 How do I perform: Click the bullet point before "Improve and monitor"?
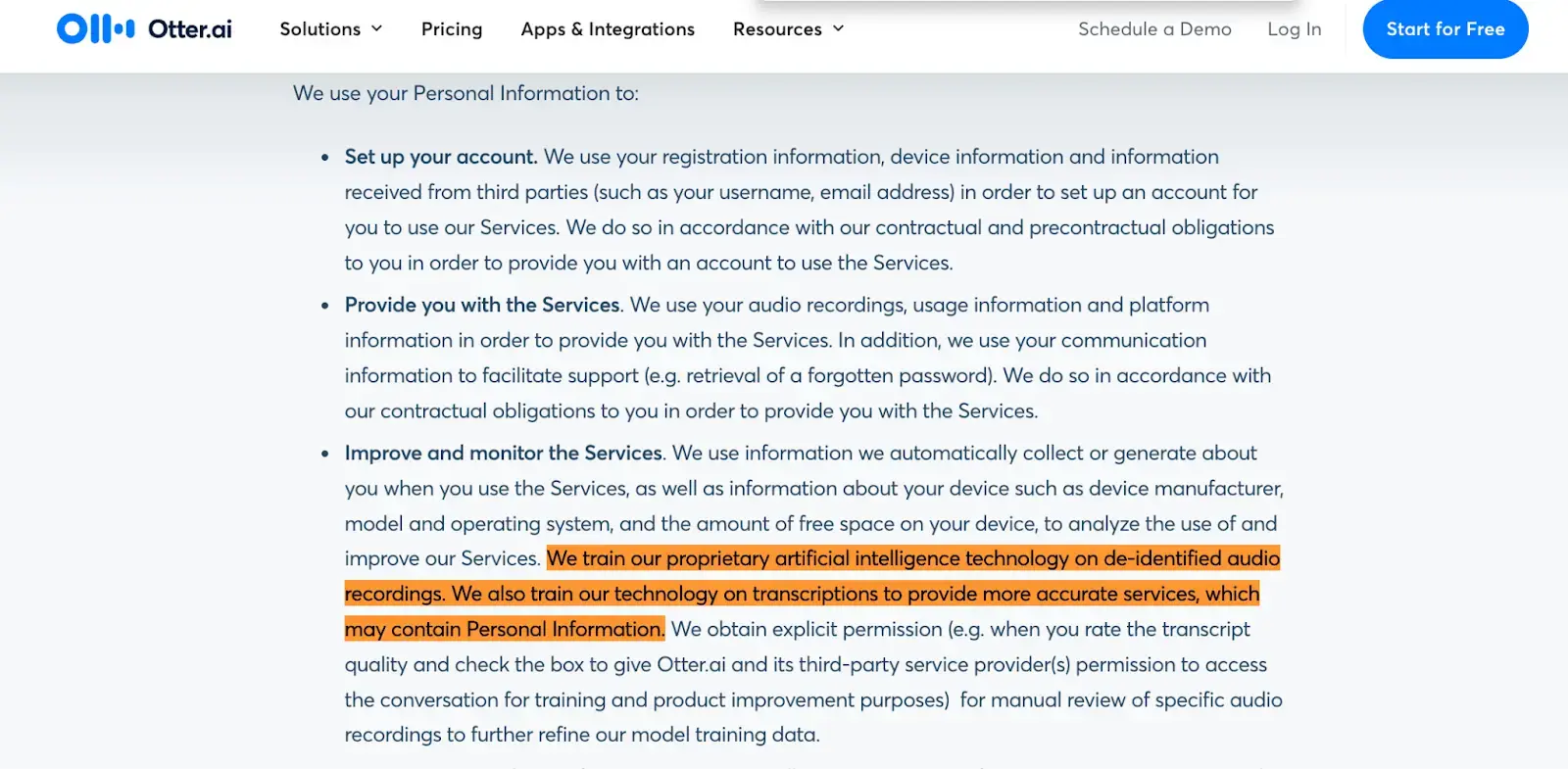(x=324, y=454)
